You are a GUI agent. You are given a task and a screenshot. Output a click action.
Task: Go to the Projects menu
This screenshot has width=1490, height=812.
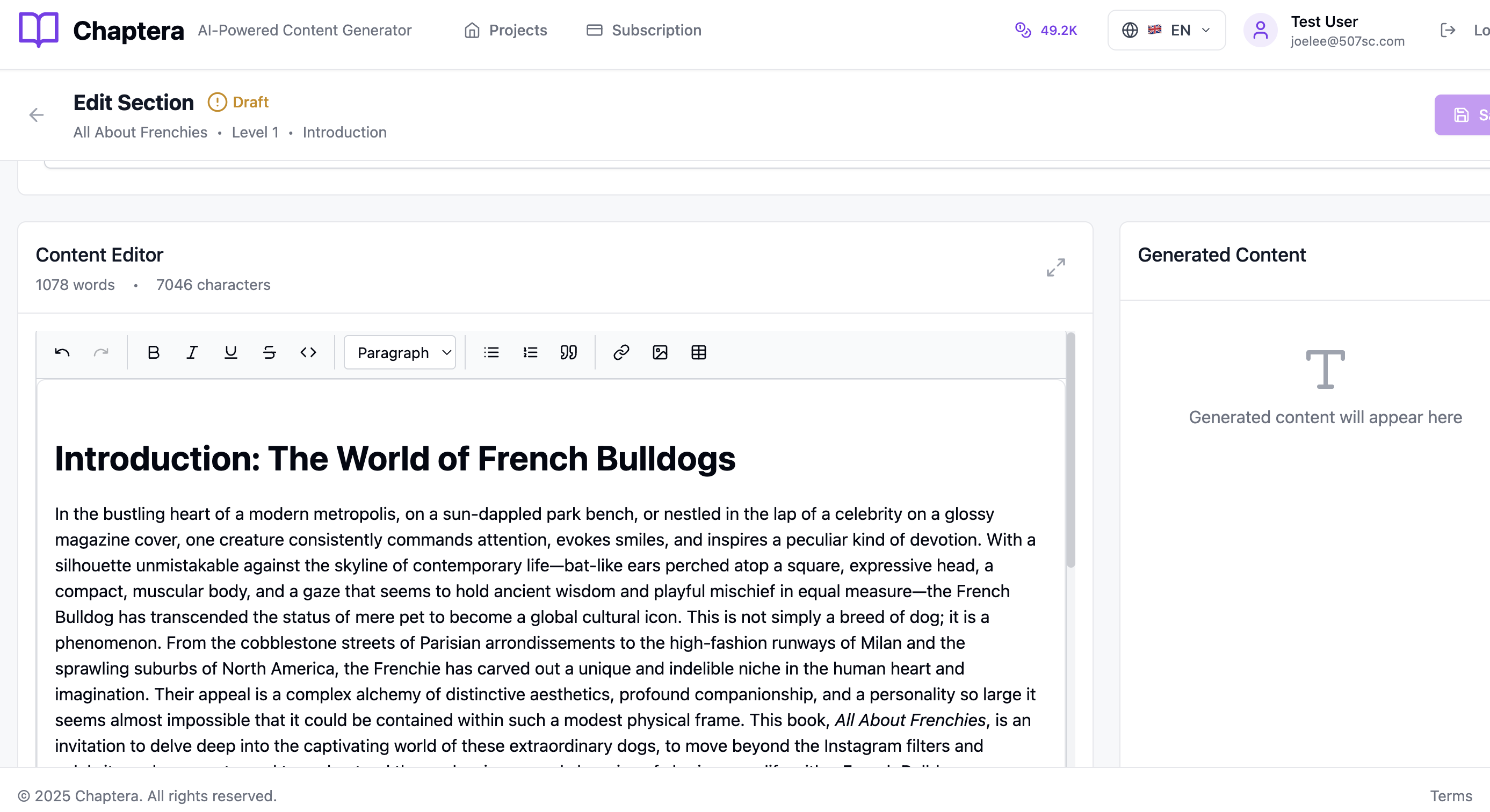505,30
